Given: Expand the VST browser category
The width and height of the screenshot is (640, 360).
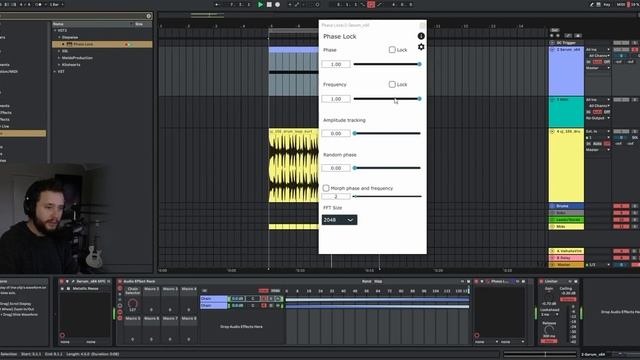Looking at the screenshot, I should (55, 71).
